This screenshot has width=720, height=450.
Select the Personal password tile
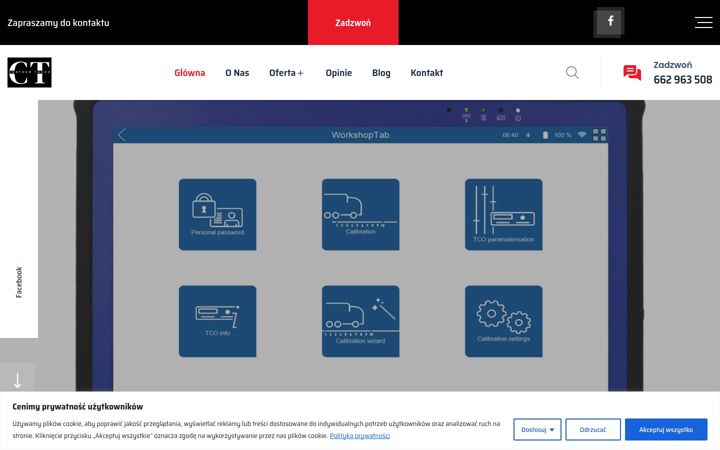(218, 214)
